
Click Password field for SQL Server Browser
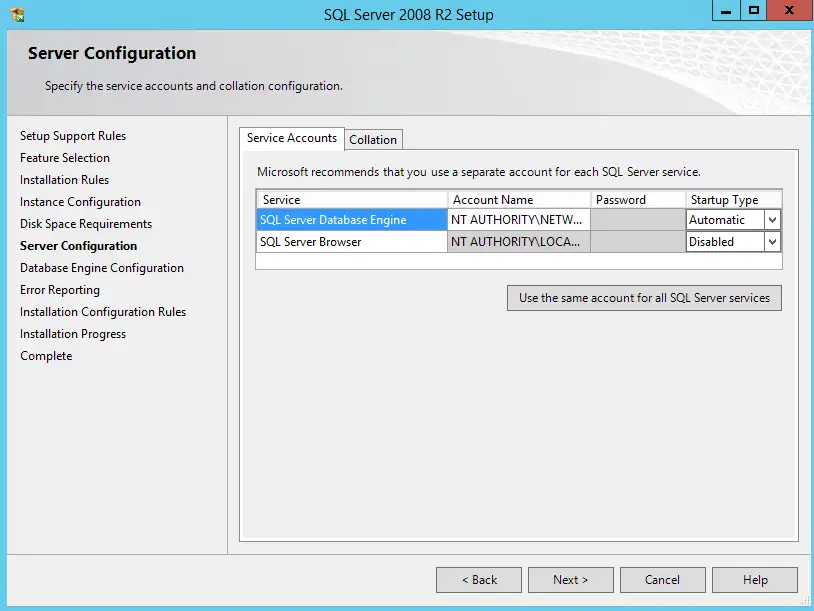coord(637,241)
